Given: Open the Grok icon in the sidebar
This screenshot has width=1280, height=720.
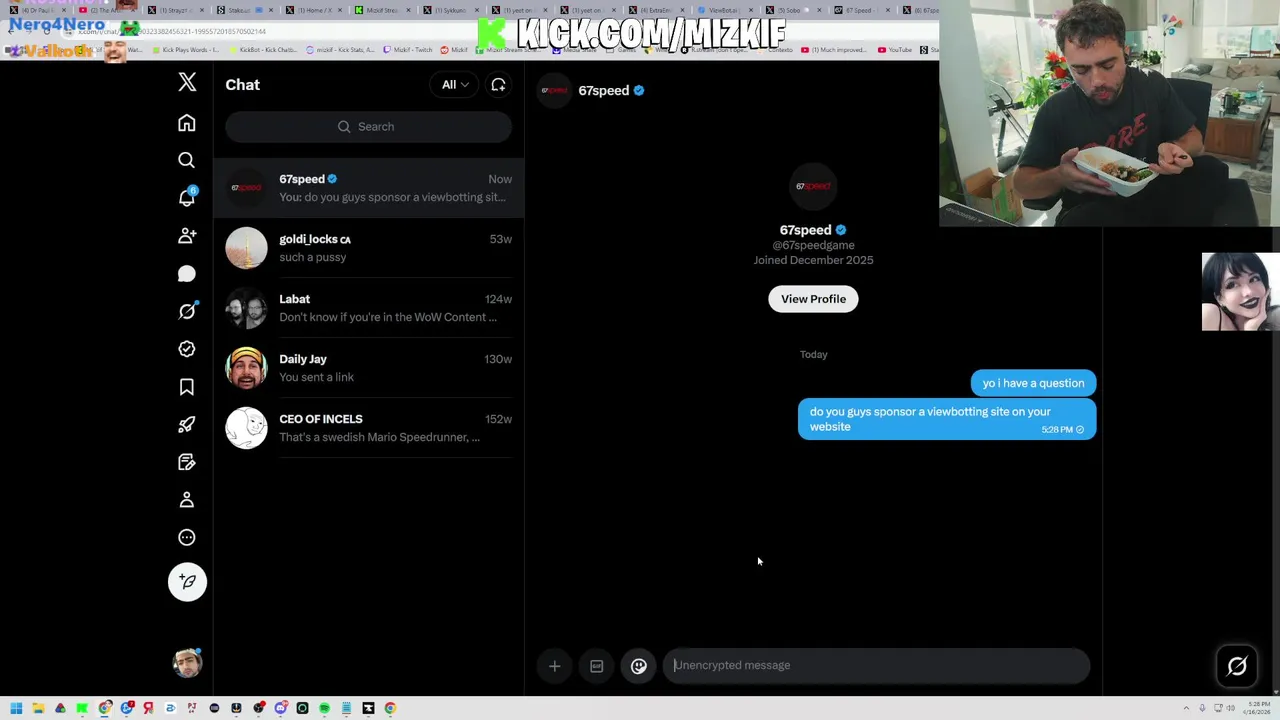Looking at the screenshot, I should (x=187, y=311).
